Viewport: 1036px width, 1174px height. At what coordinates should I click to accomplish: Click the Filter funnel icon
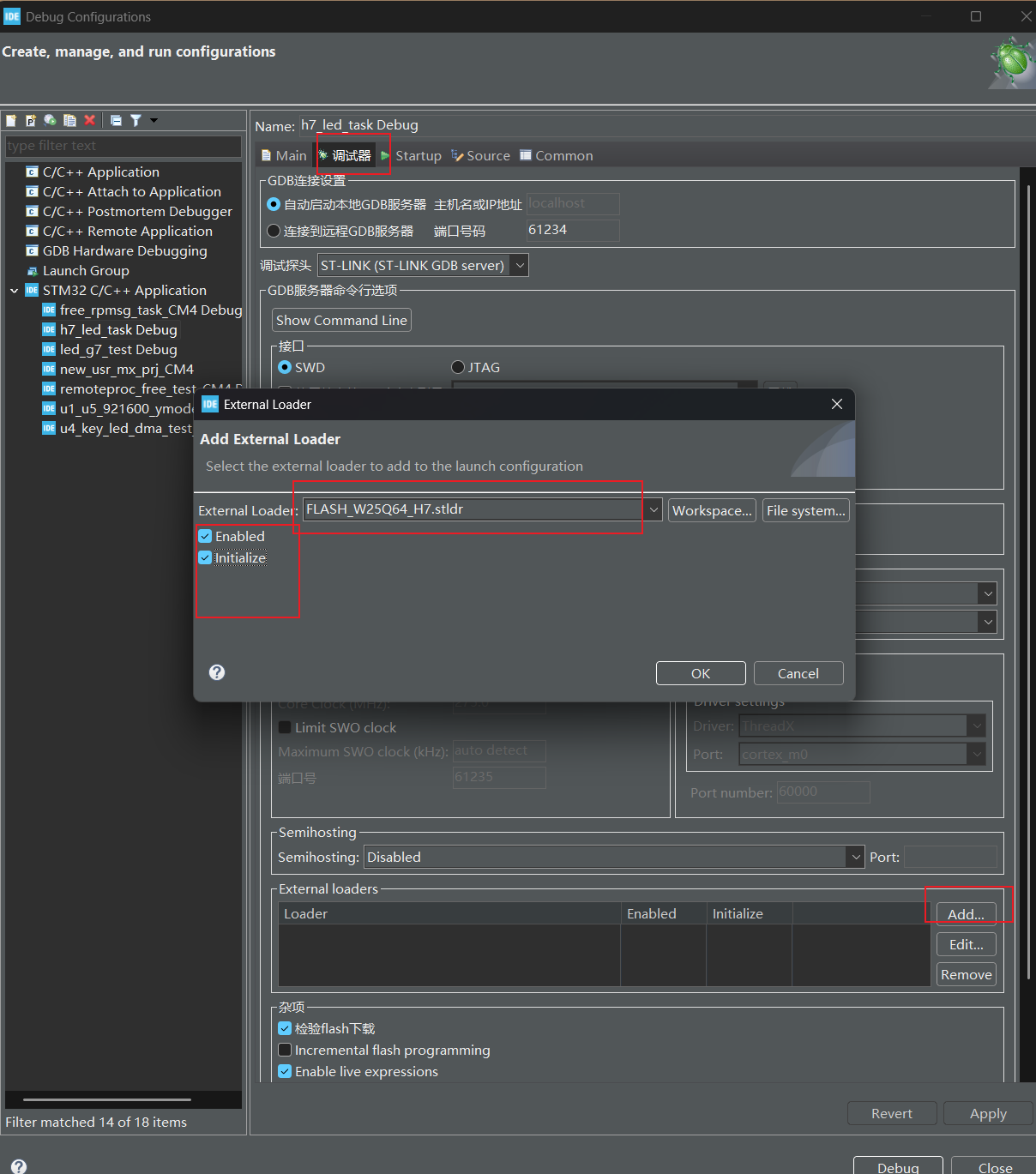click(136, 121)
